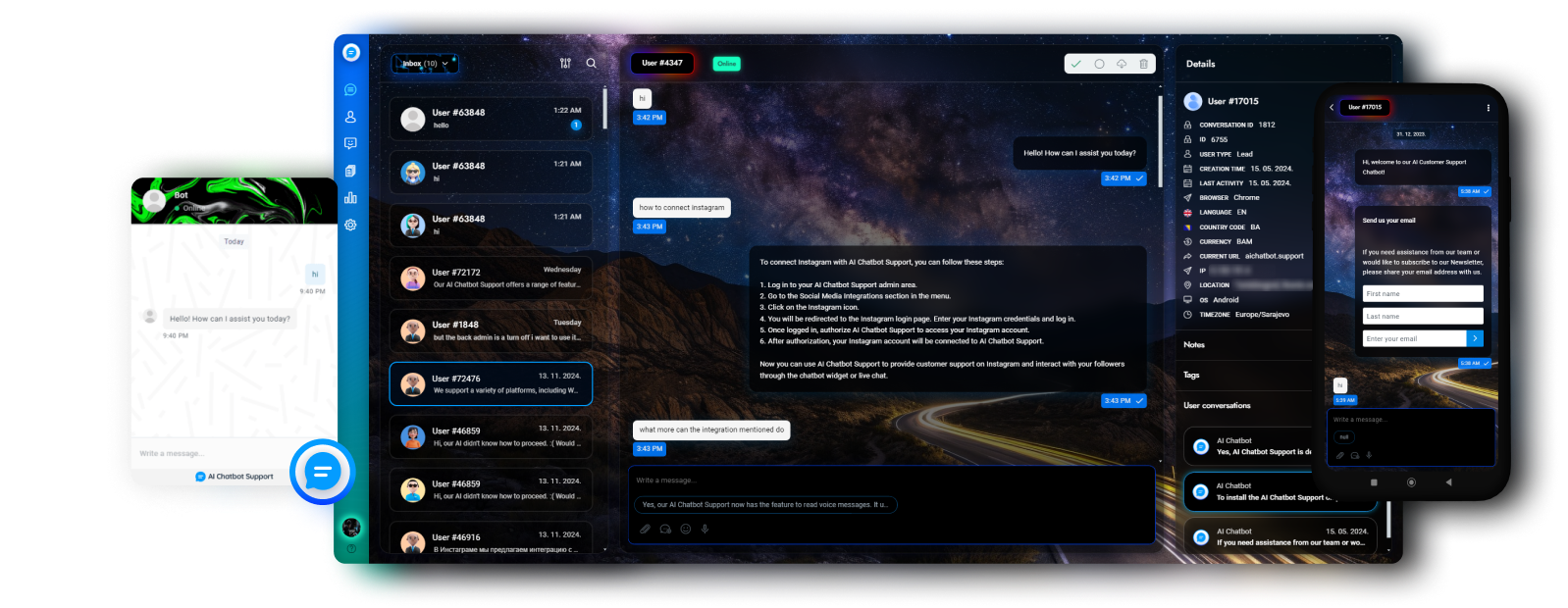Image resolution: width=1568 pixels, height=608 pixels.
Task: Open the Tags section in Details
Action: 1191,376
